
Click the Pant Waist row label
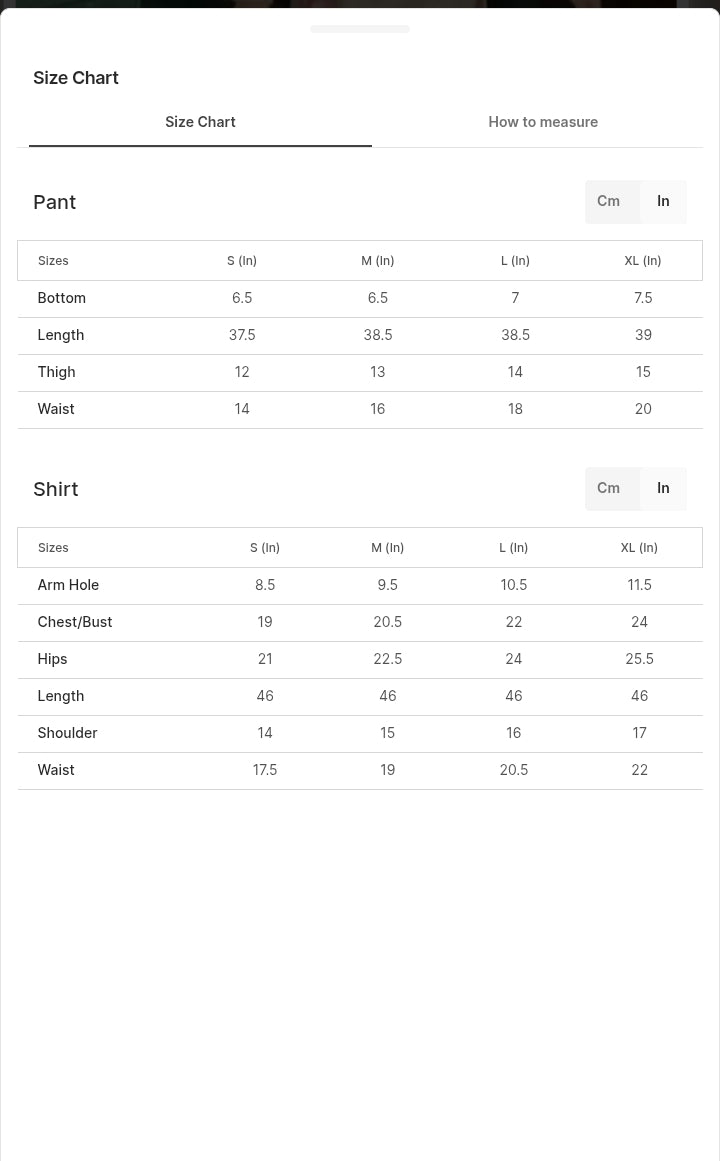pyautogui.click(x=56, y=409)
